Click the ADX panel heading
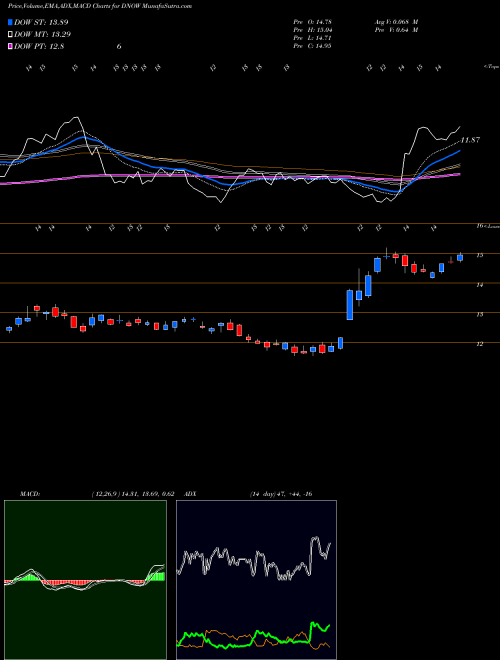The height and width of the screenshot is (660, 500). (x=190, y=494)
